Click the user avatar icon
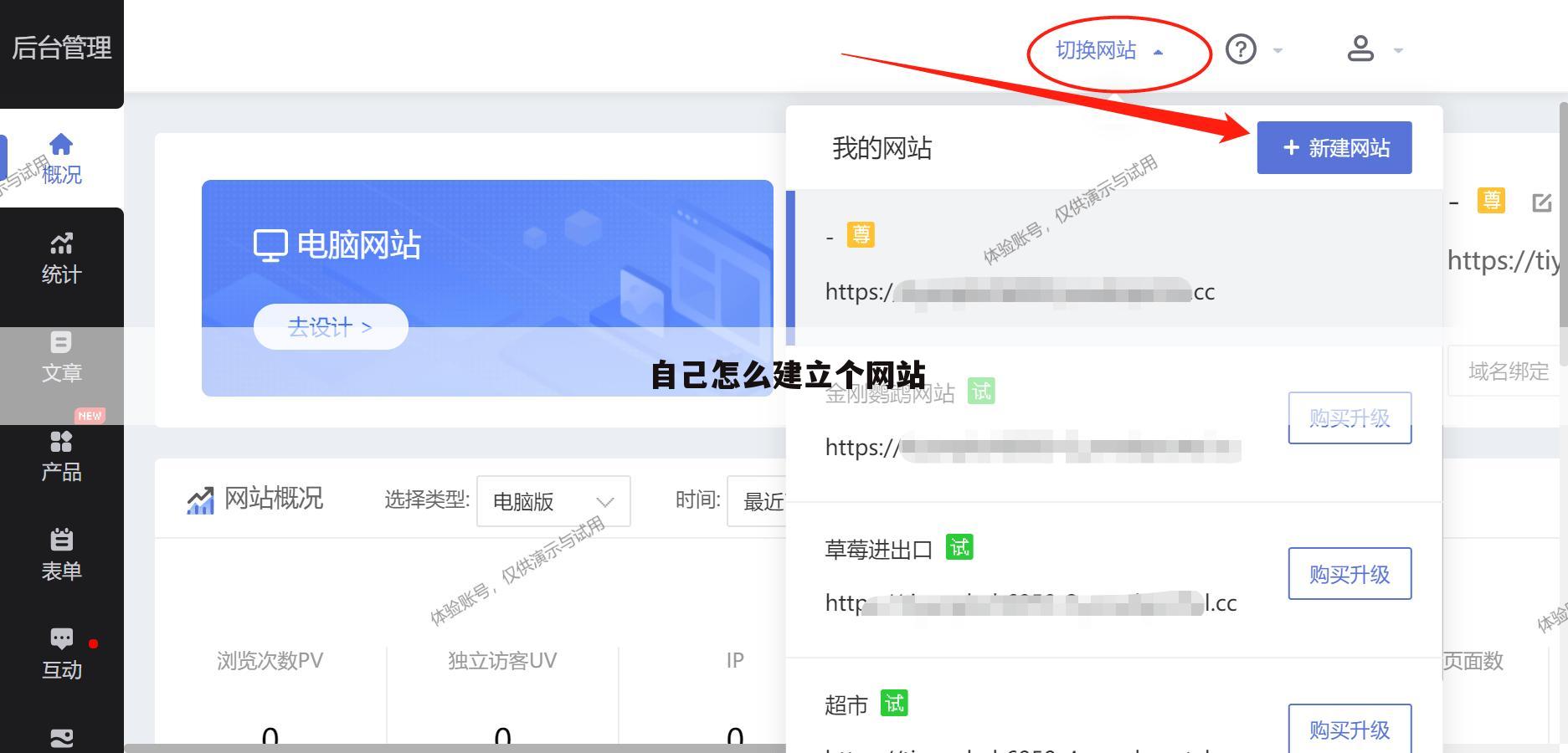 click(x=1360, y=49)
